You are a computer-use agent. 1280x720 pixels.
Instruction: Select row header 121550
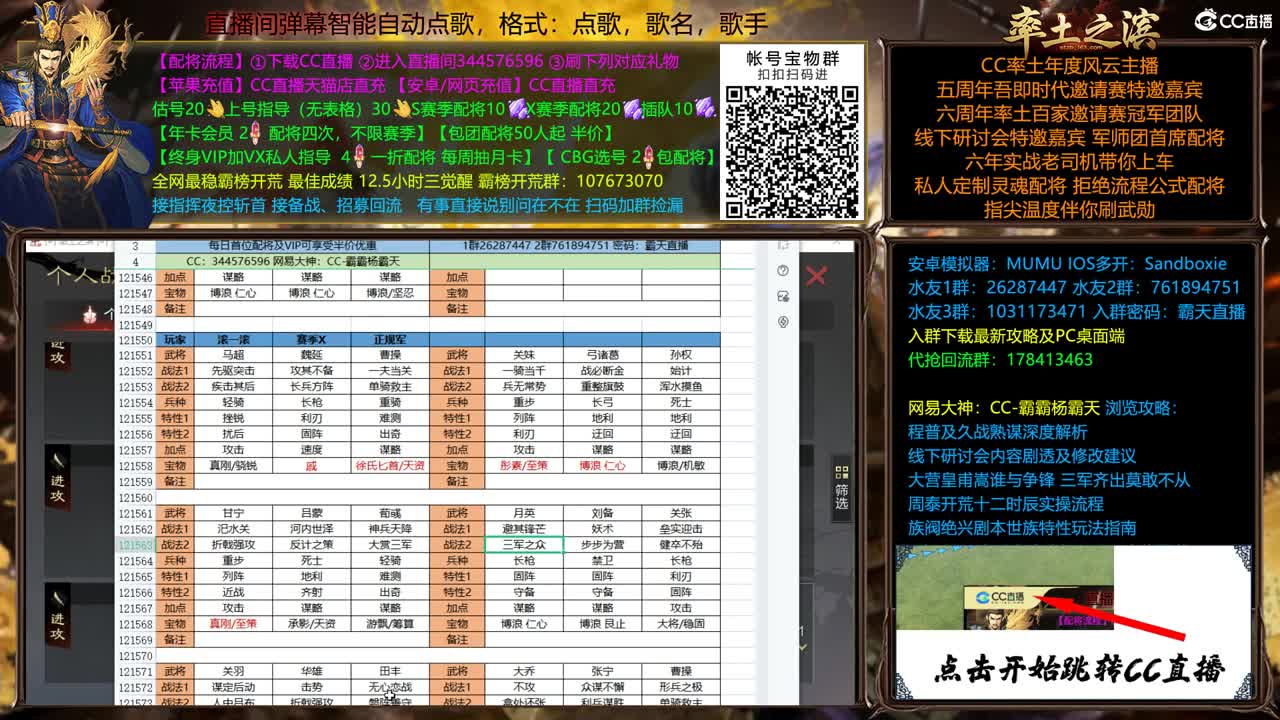(135, 340)
